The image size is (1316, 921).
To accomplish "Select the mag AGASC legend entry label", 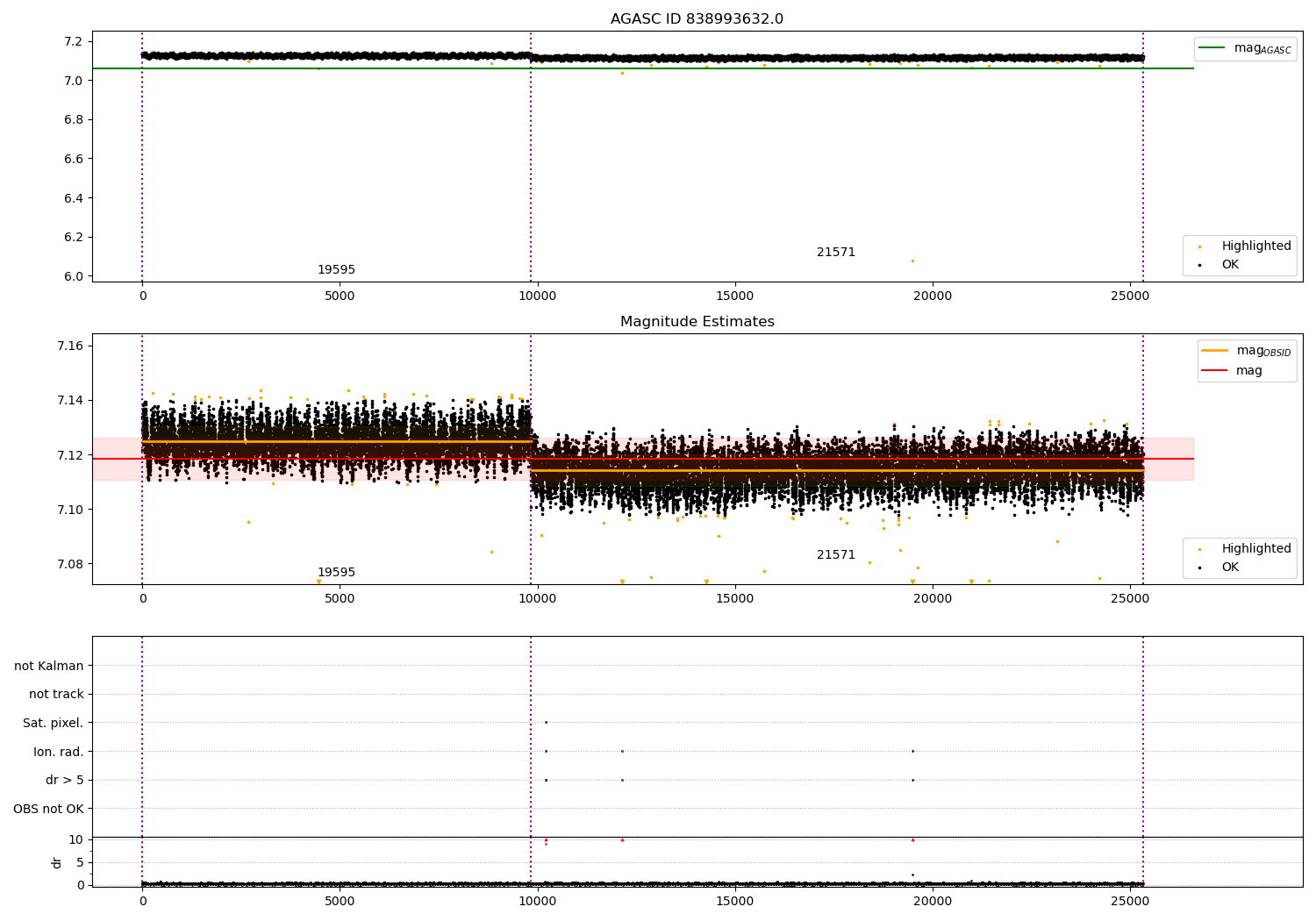I will click(1262, 48).
